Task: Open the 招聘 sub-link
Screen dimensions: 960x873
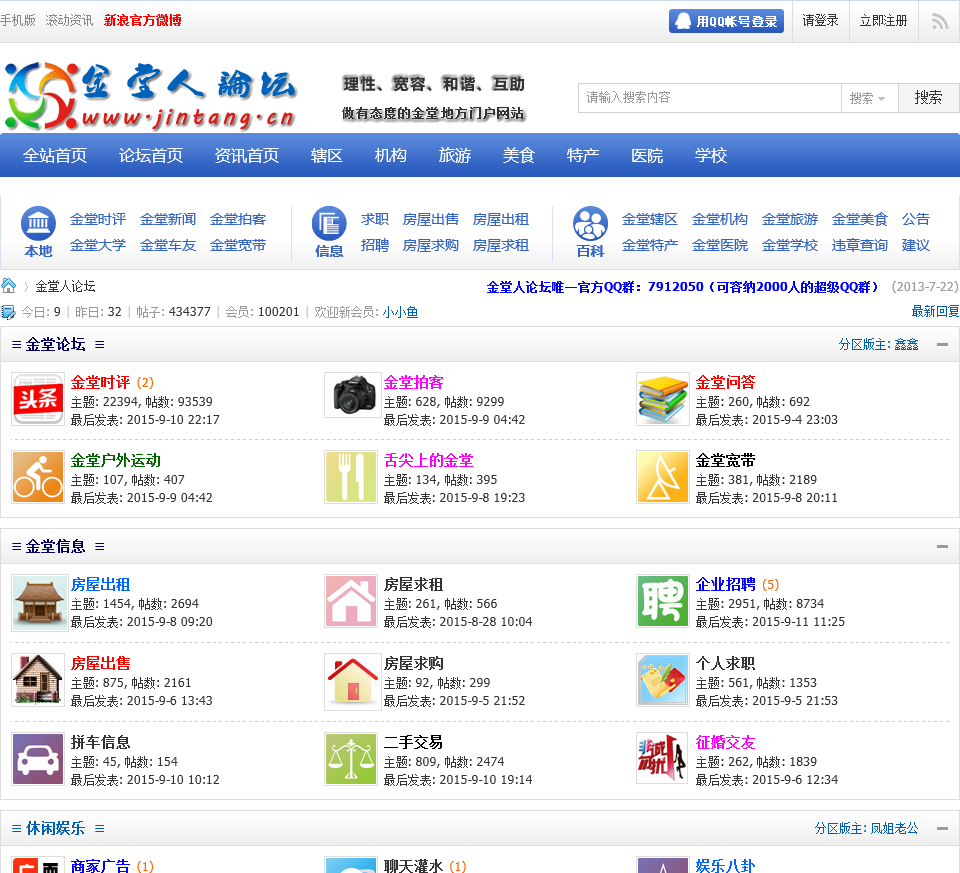Action: (375, 245)
